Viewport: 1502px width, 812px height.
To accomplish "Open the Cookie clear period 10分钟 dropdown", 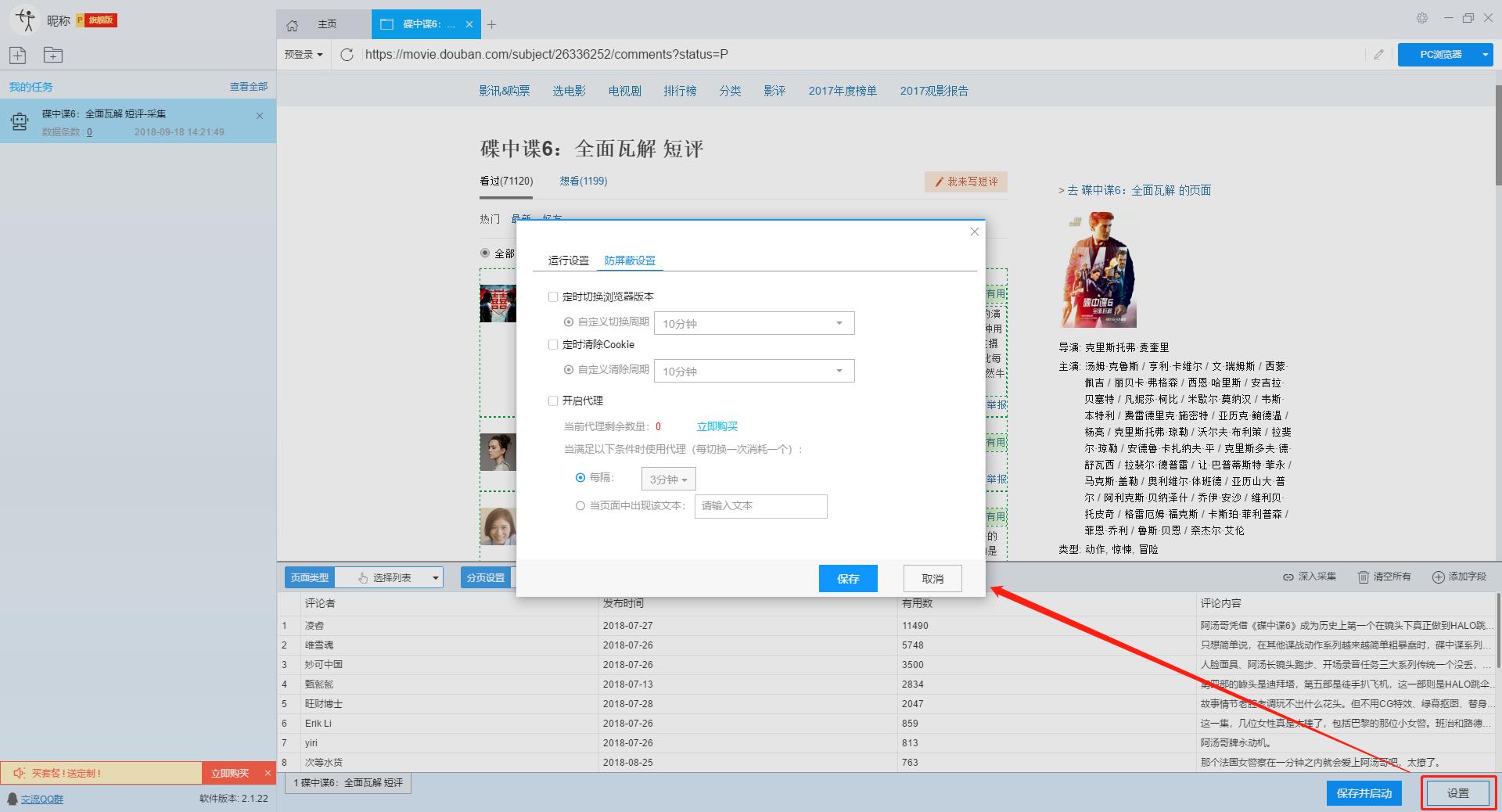I will coord(754,371).
